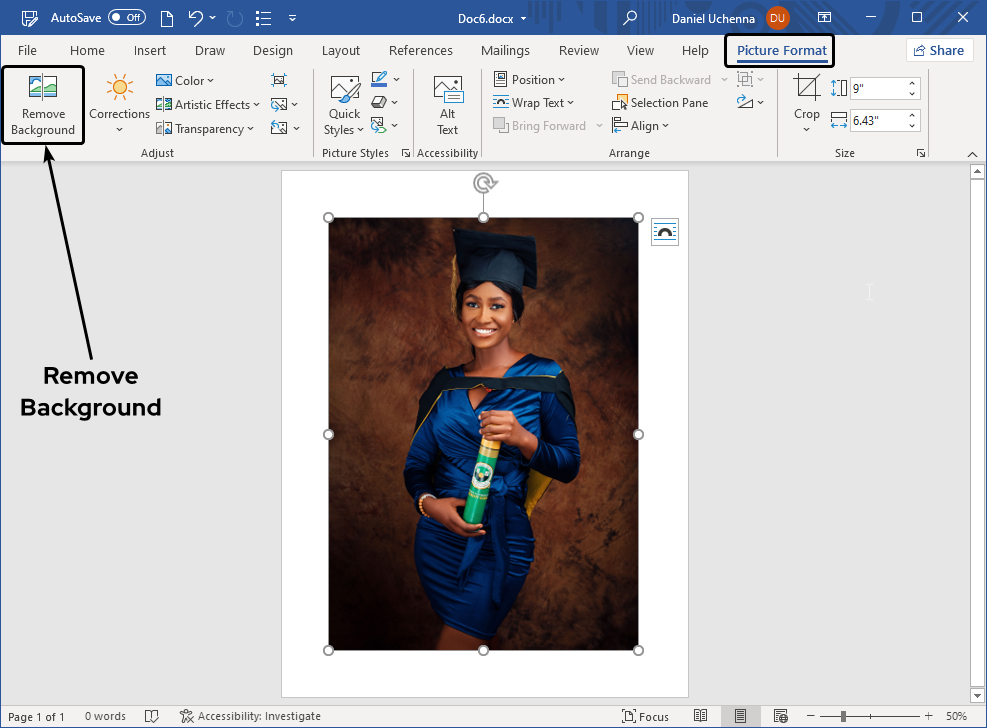
Task: Open the Selection Pane
Action: pyautogui.click(x=661, y=102)
